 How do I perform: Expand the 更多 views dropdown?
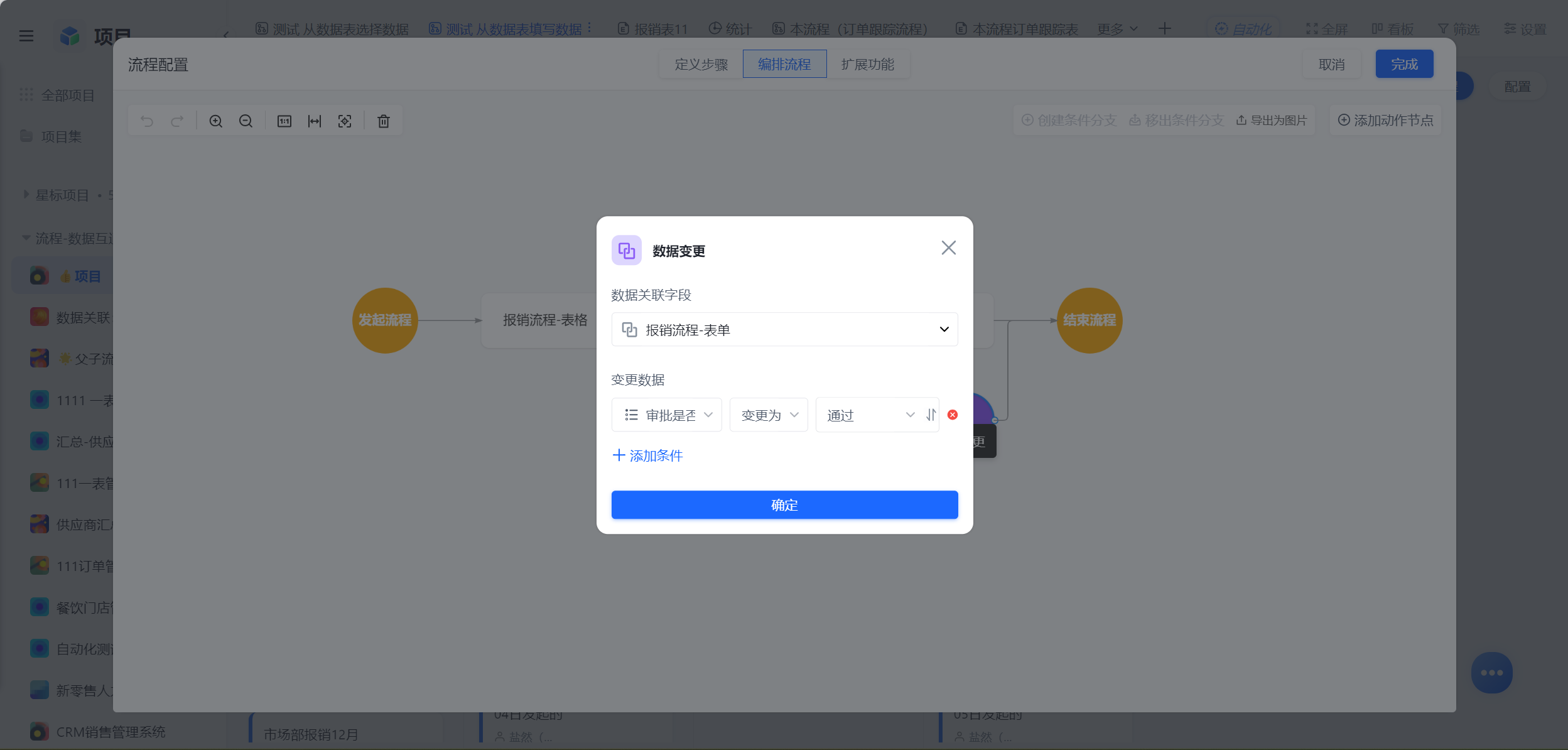point(1117,29)
